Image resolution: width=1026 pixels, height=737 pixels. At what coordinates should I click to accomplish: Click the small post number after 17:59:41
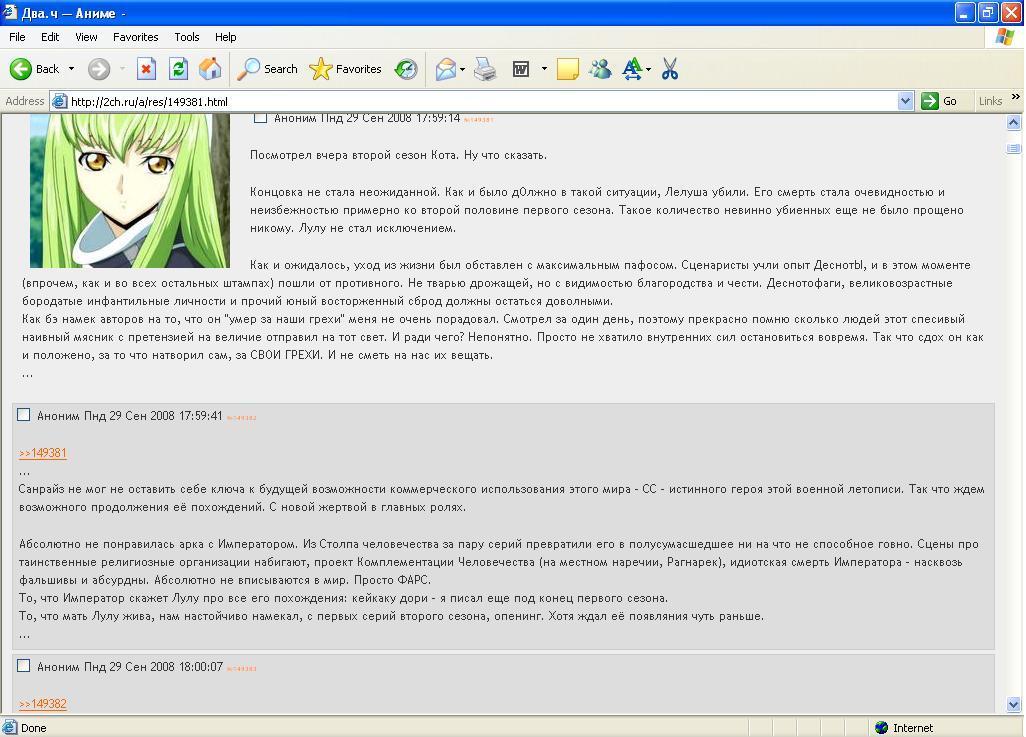click(x=241, y=418)
